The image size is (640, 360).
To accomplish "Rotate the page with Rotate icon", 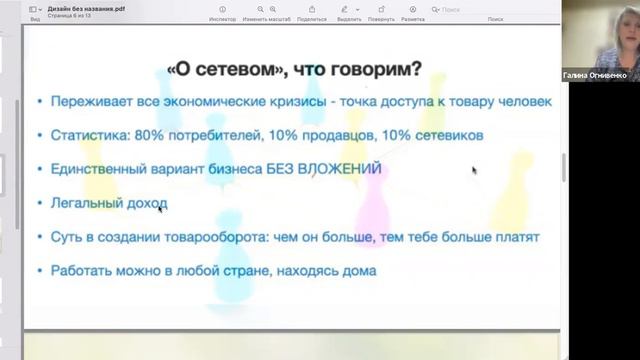I will pyautogui.click(x=381, y=9).
